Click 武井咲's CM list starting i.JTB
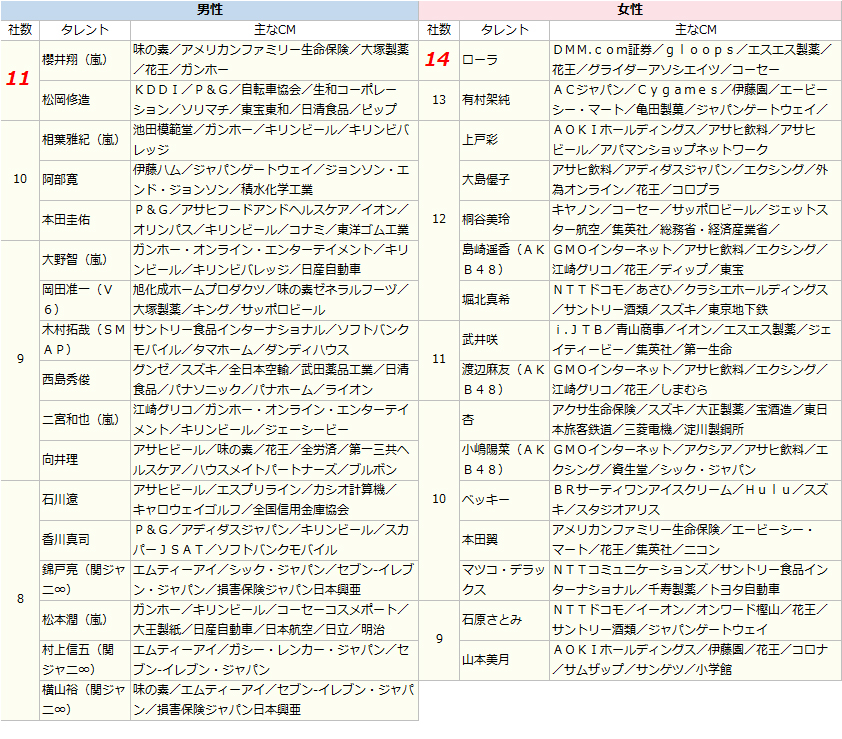 click(x=695, y=340)
